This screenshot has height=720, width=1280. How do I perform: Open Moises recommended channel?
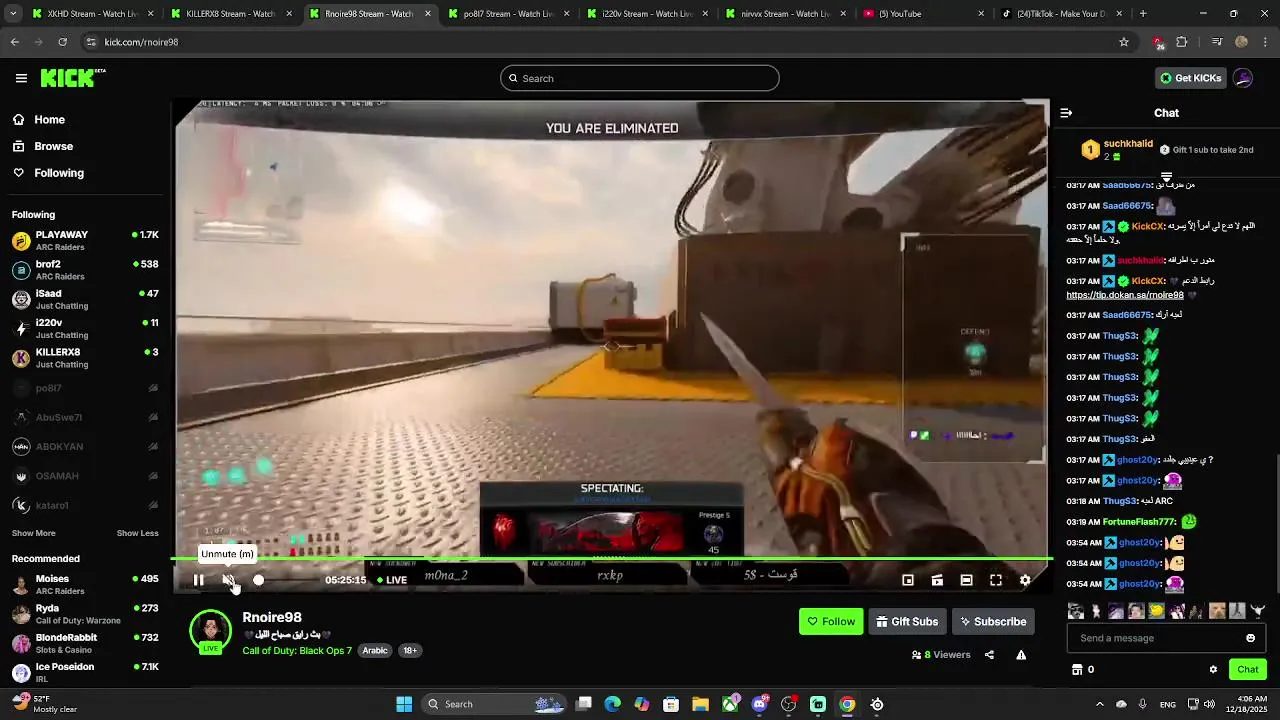(x=85, y=584)
